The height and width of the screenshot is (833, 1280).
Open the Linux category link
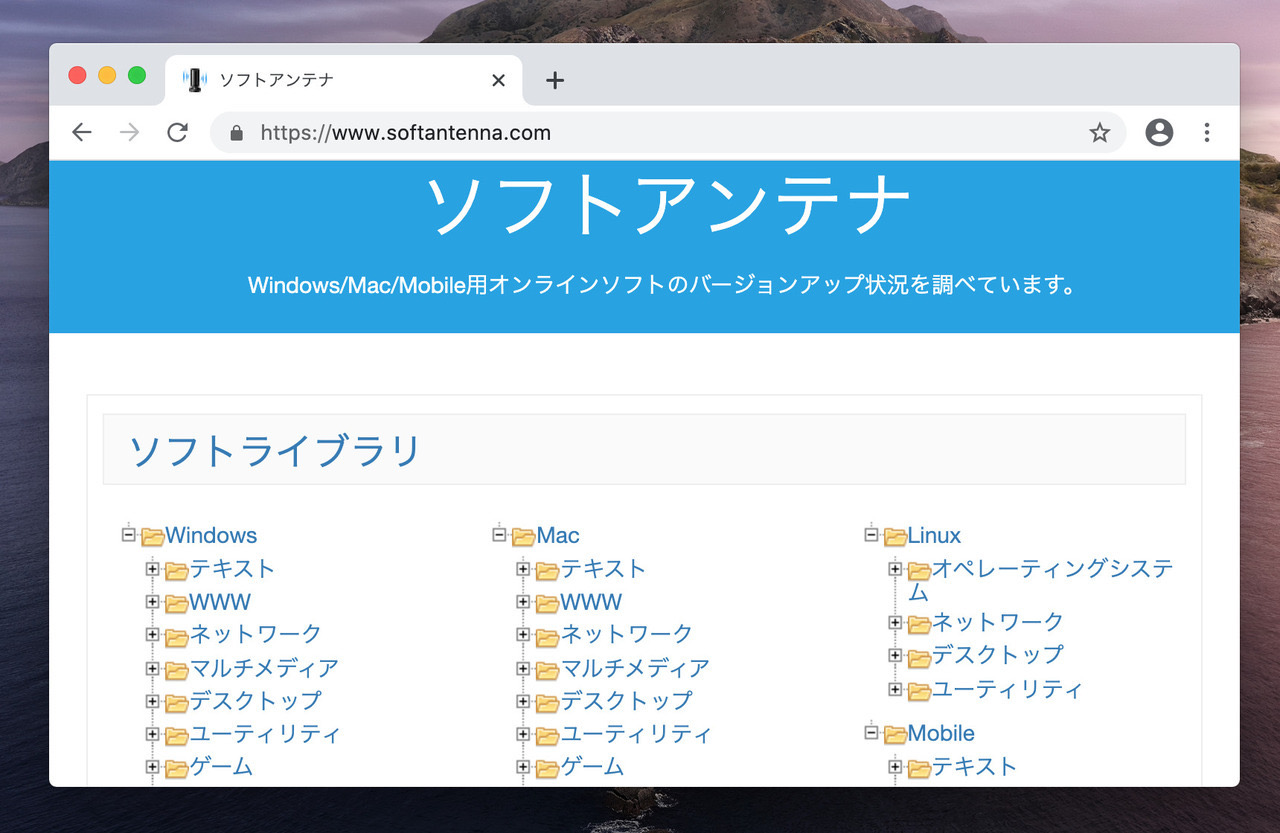click(934, 535)
